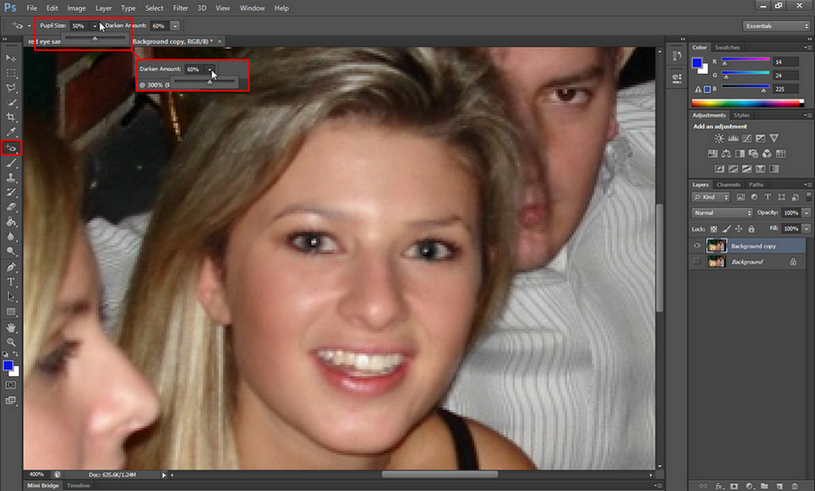Open the Mini Bridge panel

click(42, 485)
